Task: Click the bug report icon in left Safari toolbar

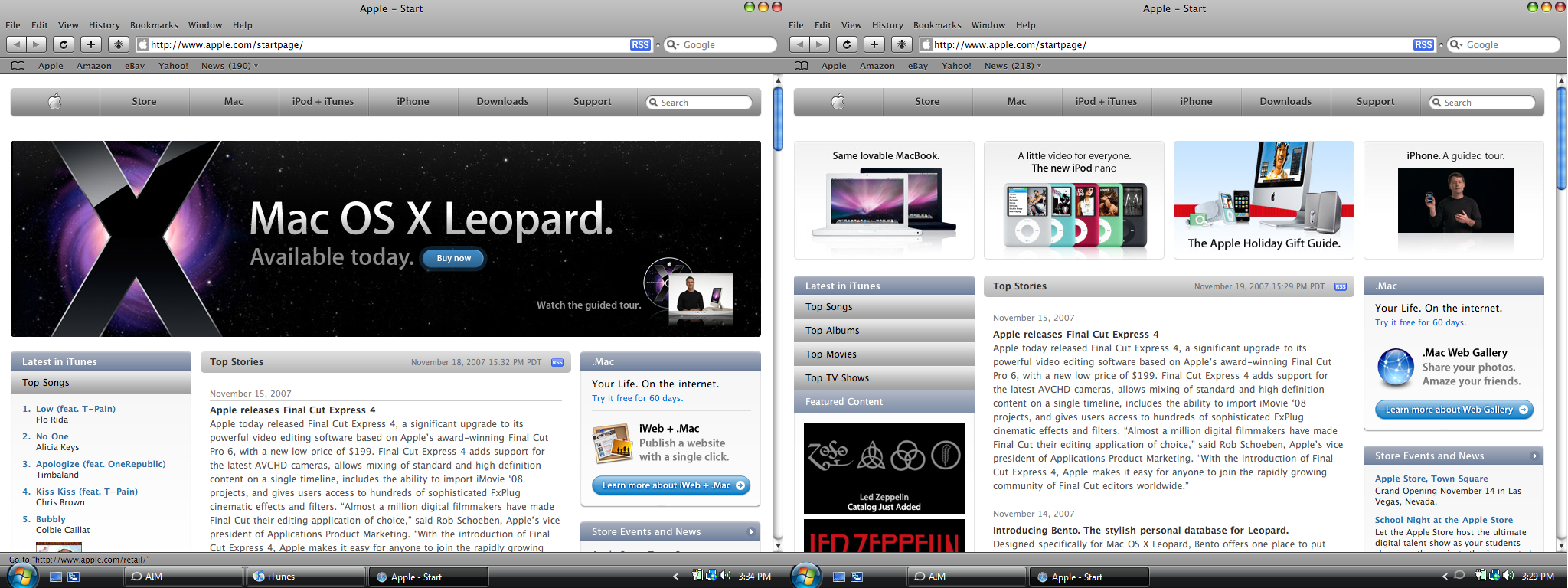Action: point(119,44)
